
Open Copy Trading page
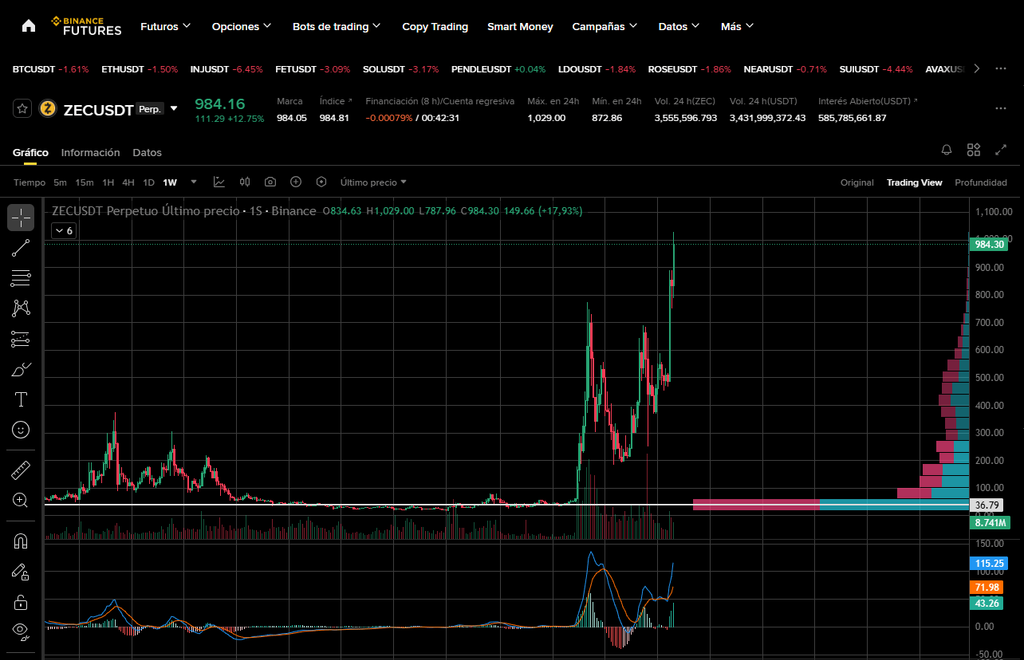435,26
